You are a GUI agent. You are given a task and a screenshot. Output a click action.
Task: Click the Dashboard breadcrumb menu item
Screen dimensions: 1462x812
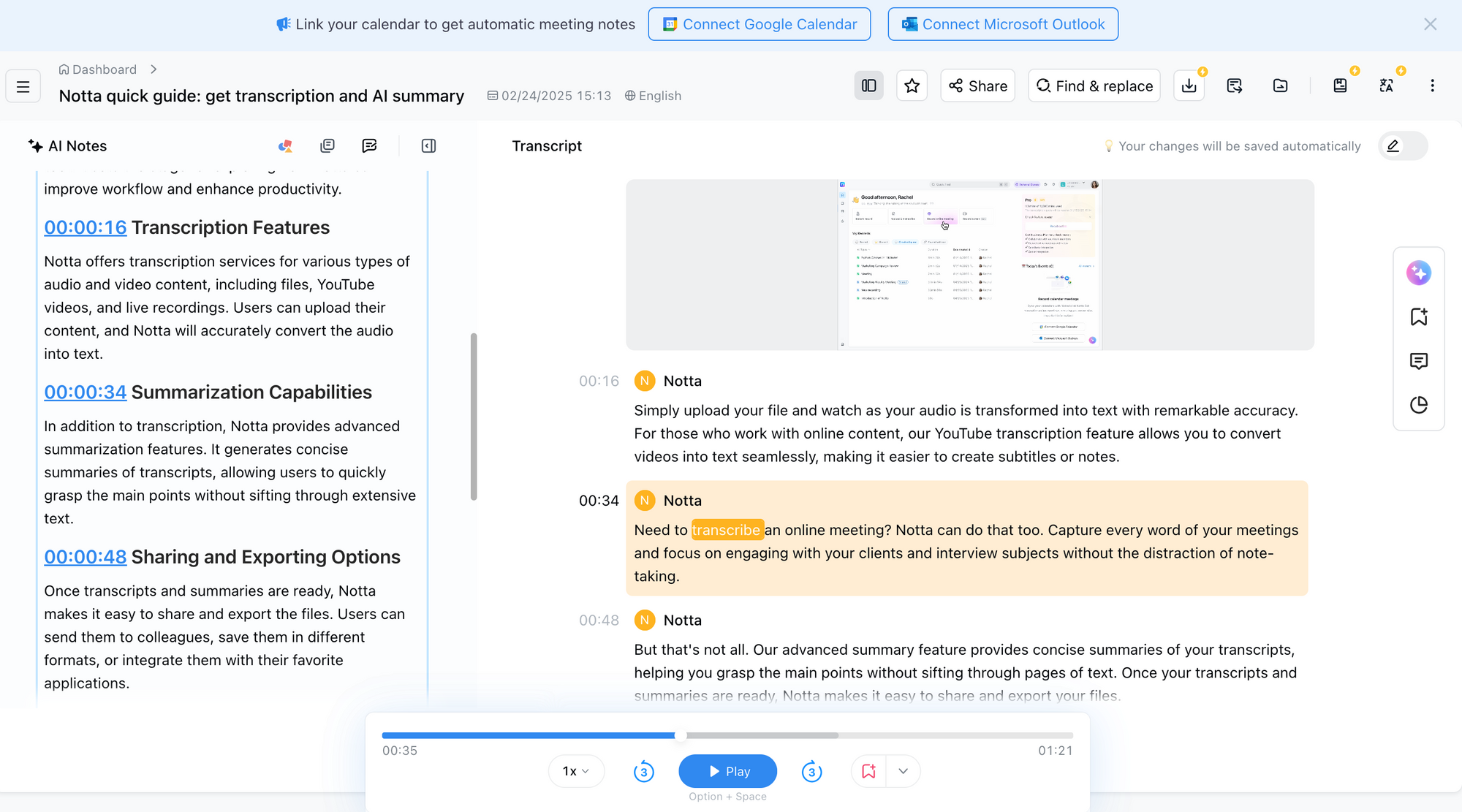pos(104,69)
